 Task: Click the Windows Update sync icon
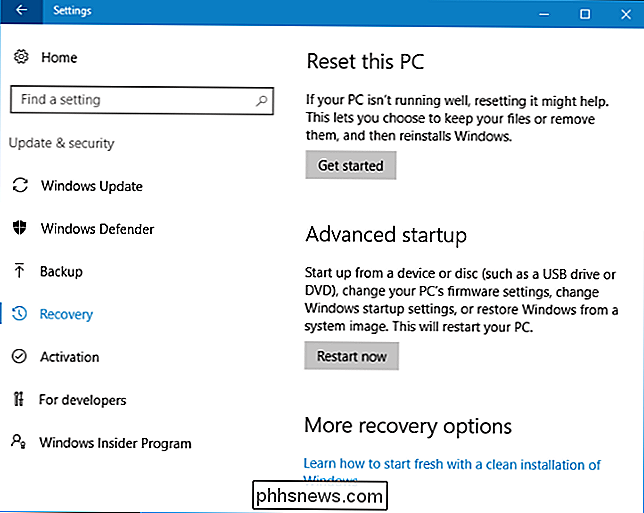pos(20,185)
